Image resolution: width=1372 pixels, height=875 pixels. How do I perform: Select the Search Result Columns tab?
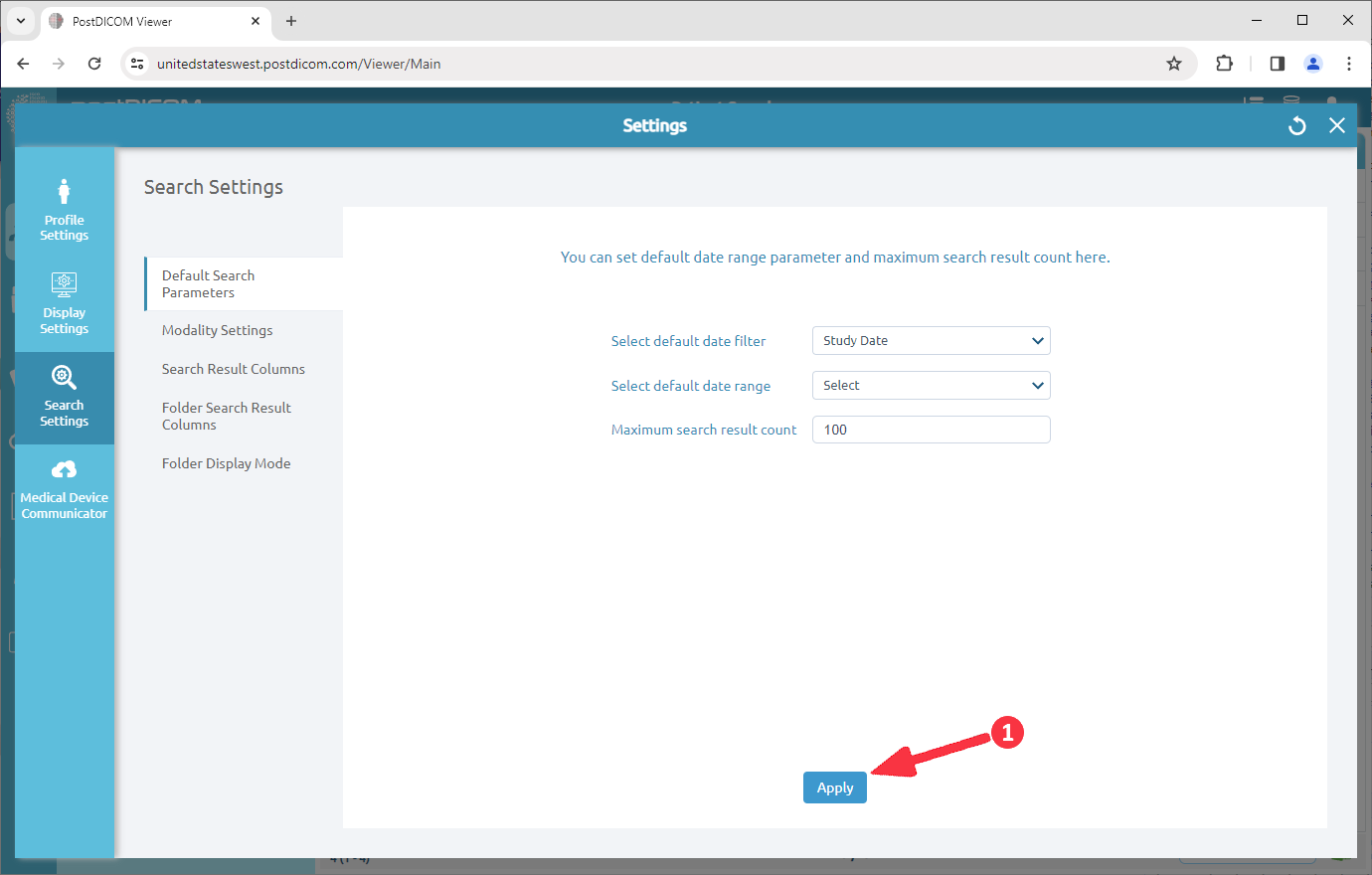233,368
